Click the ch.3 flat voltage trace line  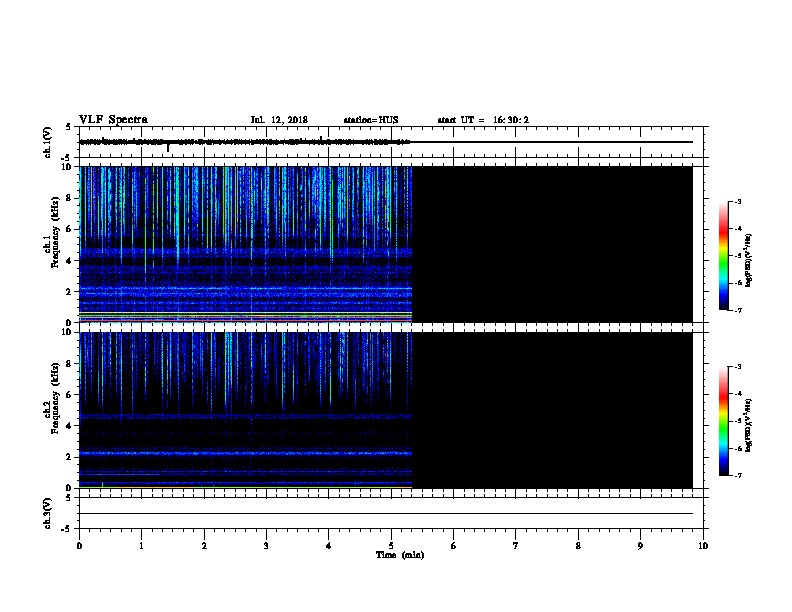pos(386,514)
